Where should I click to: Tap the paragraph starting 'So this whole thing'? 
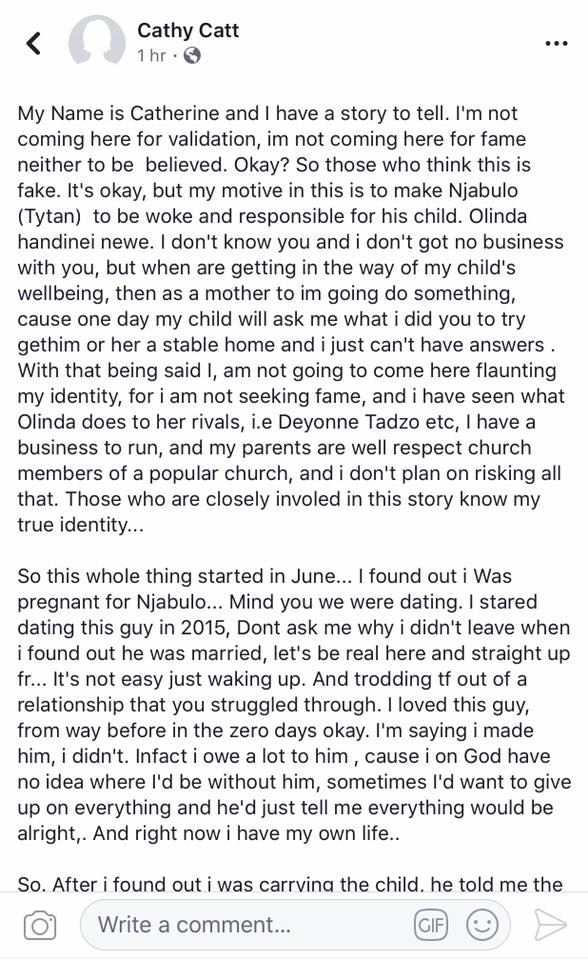pos(294,705)
